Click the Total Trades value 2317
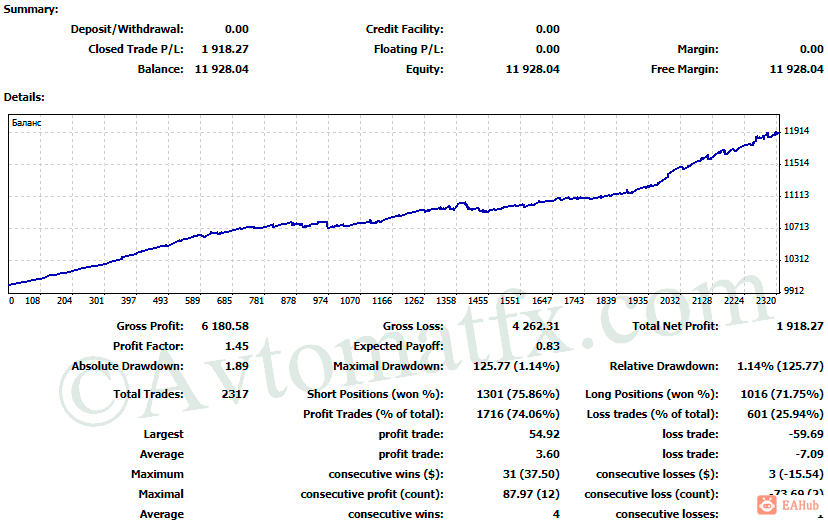This screenshot has width=828, height=520. [x=235, y=394]
